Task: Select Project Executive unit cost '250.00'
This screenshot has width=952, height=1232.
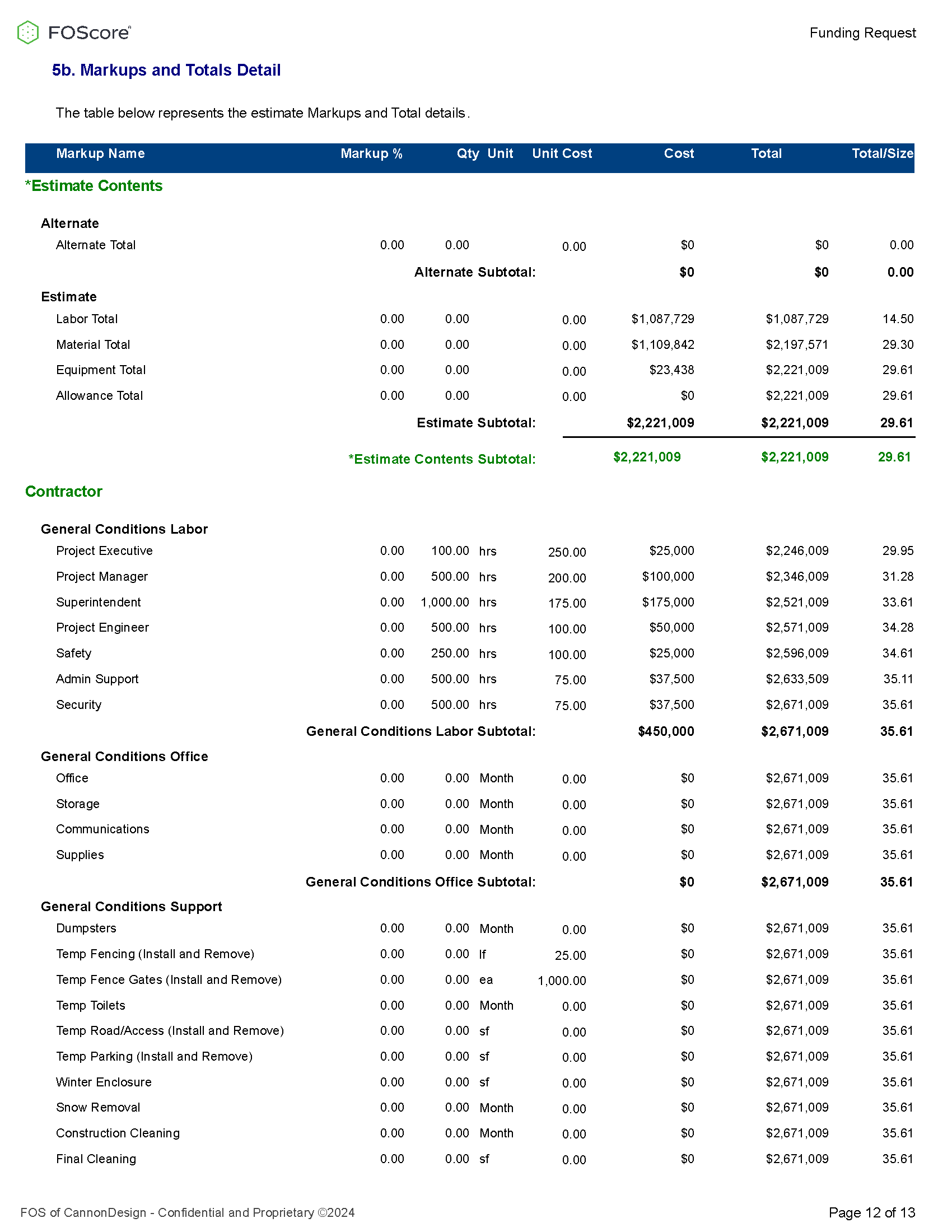Action: pyautogui.click(x=567, y=552)
